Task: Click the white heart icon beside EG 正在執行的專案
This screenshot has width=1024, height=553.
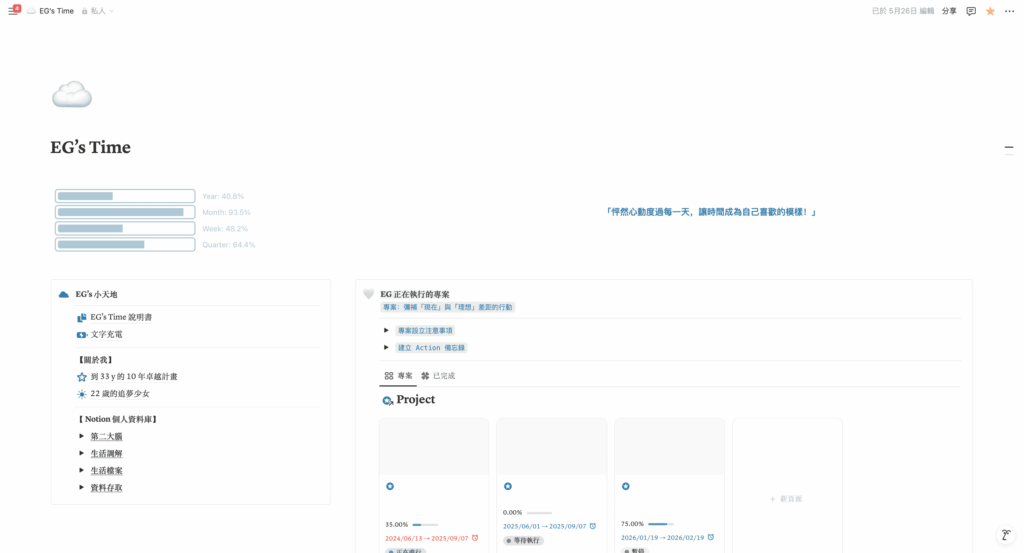Action: click(368, 294)
